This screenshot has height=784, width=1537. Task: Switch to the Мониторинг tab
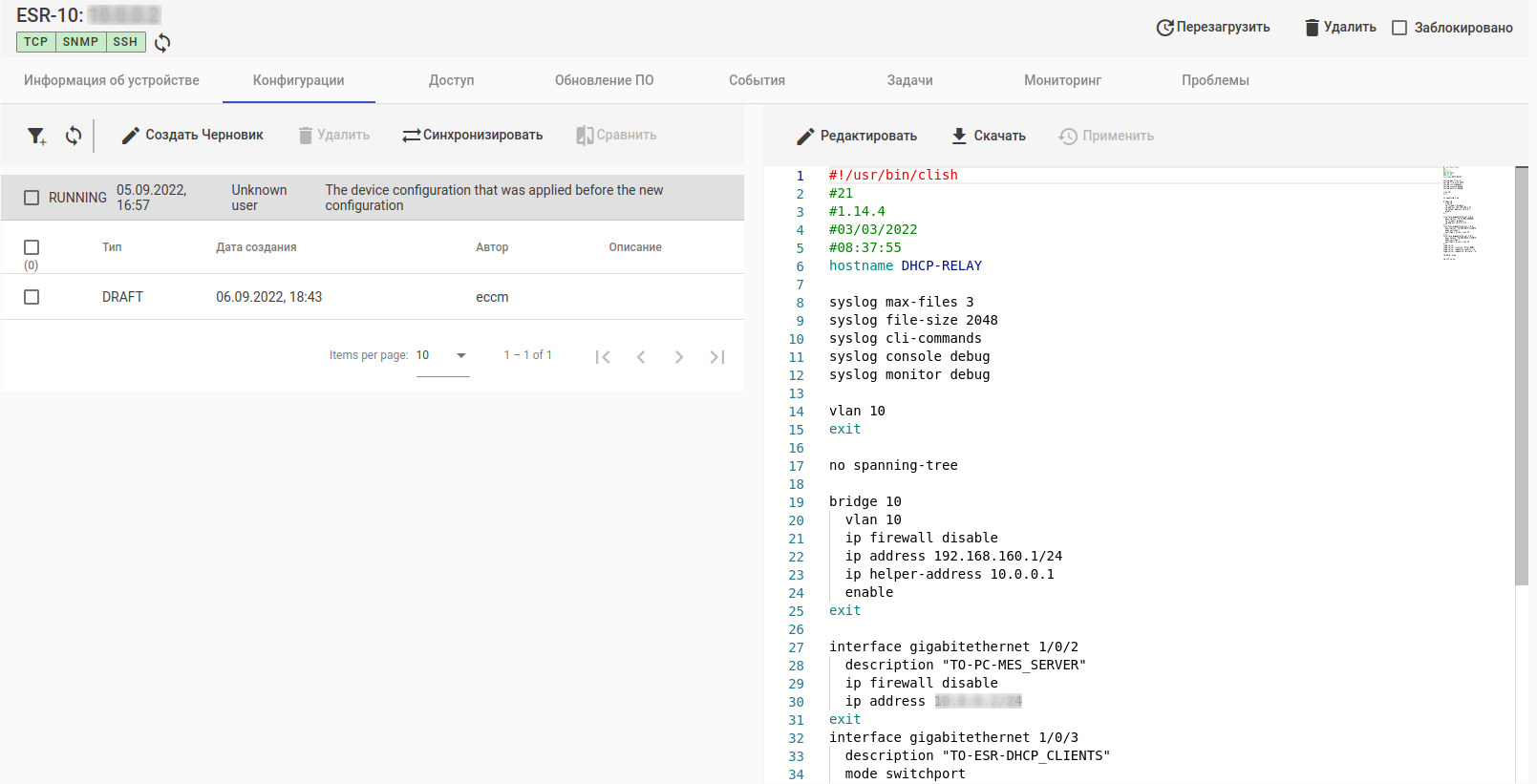click(1062, 80)
